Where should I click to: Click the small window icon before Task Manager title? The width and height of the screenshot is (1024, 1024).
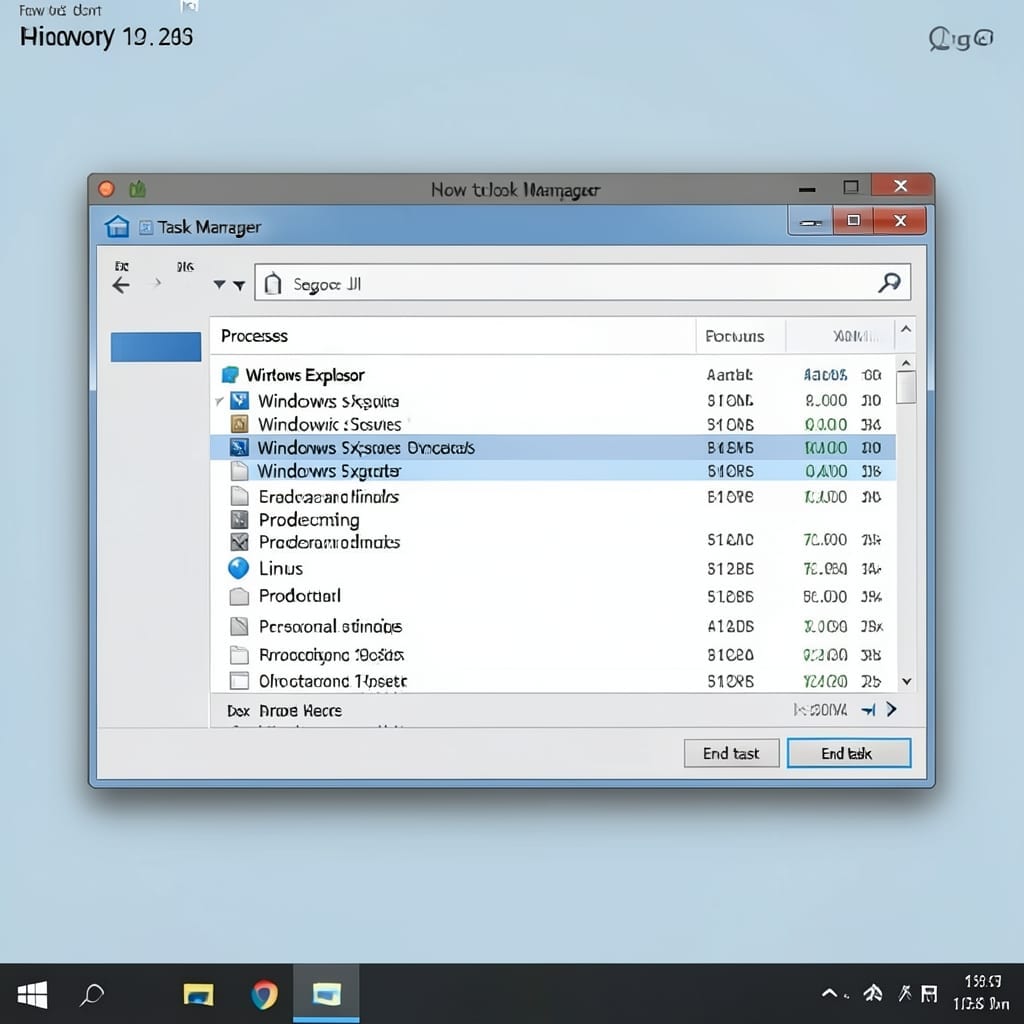pos(146,227)
